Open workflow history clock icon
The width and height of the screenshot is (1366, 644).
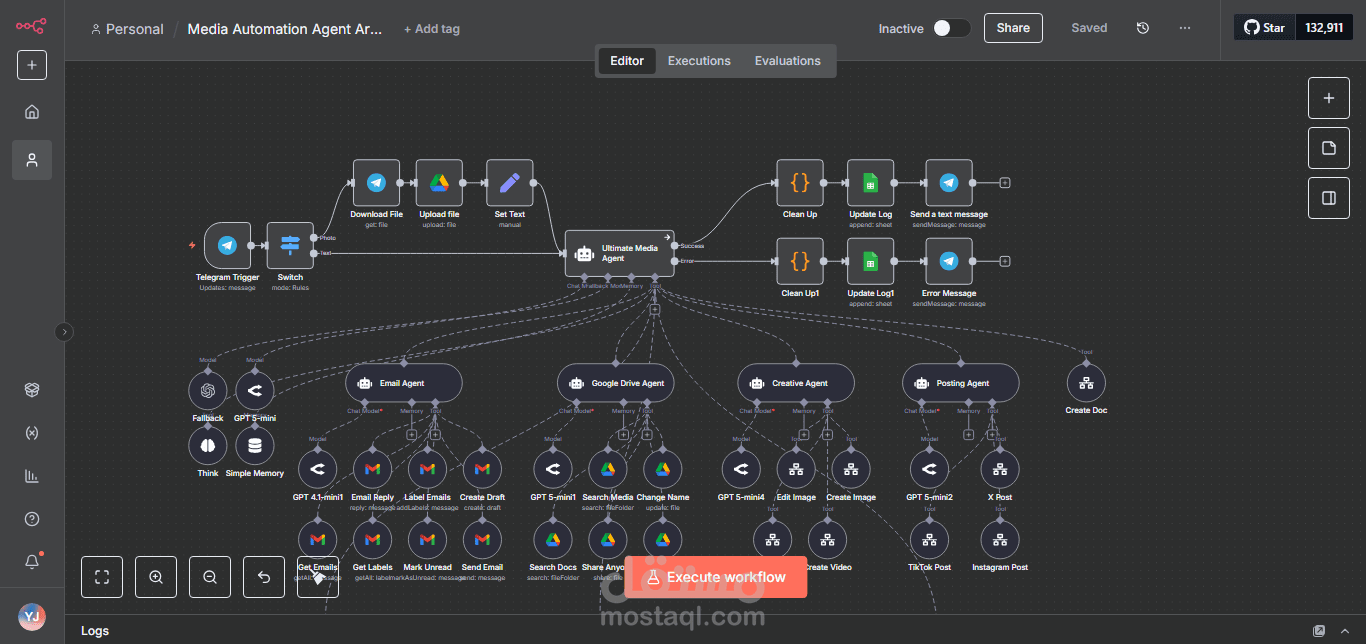point(1143,28)
